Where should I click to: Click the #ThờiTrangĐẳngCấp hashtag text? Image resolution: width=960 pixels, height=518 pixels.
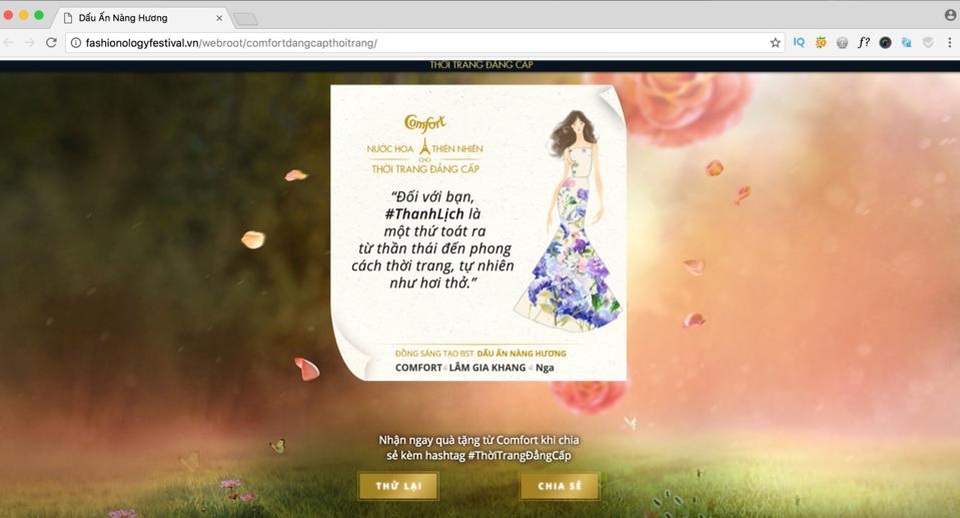[x=519, y=456]
